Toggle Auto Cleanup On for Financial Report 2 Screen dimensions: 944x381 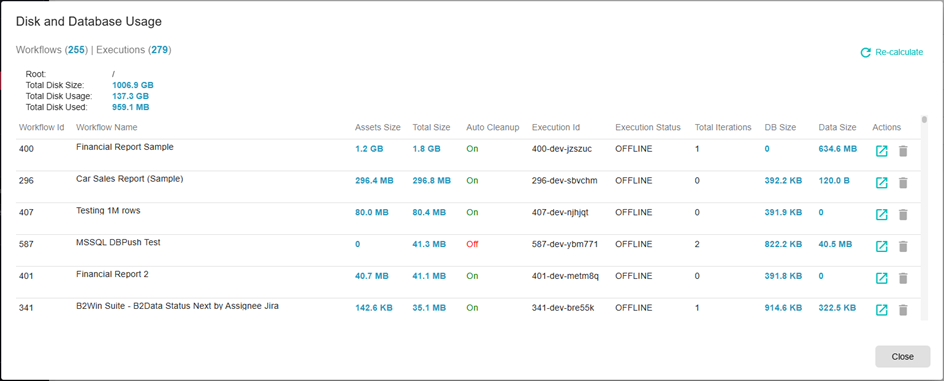[472, 276]
